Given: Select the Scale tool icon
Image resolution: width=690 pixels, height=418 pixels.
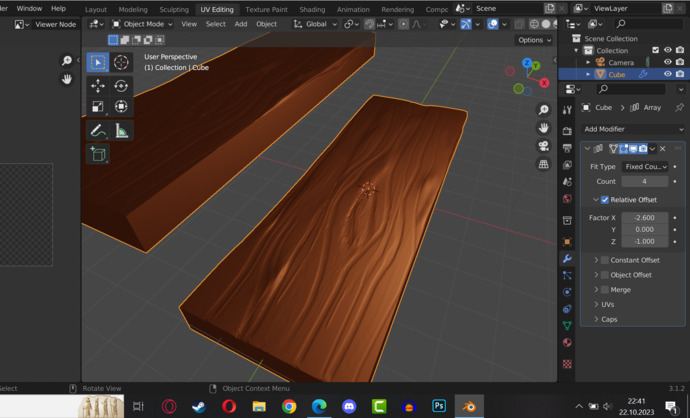Looking at the screenshot, I should [98, 106].
